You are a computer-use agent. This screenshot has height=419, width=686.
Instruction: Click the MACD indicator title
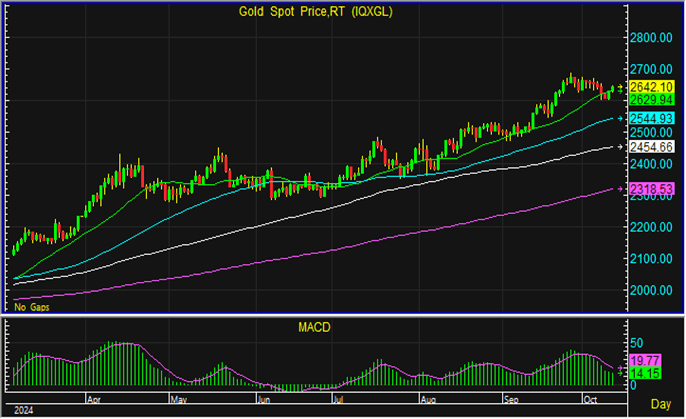[x=314, y=327]
